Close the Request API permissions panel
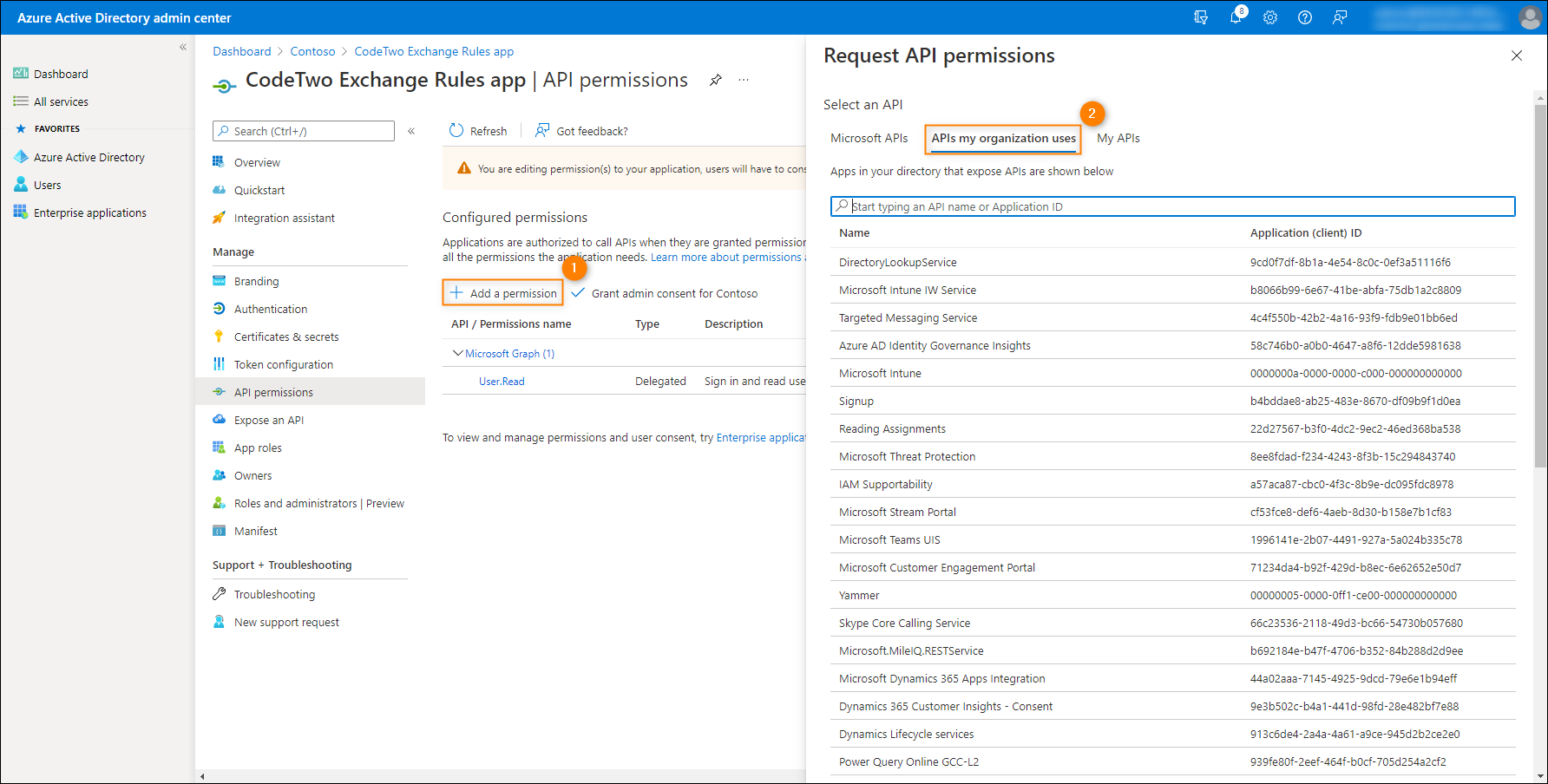Image resolution: width=1548 pixels, height=784 pixels. pyautogui.click(x=1517, y=56)
